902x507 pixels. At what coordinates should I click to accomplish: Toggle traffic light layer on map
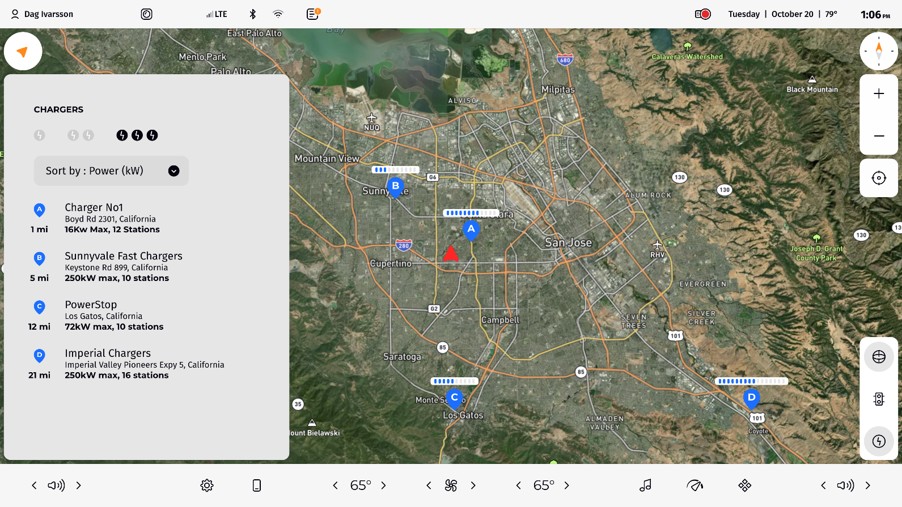tap(878, 399)
